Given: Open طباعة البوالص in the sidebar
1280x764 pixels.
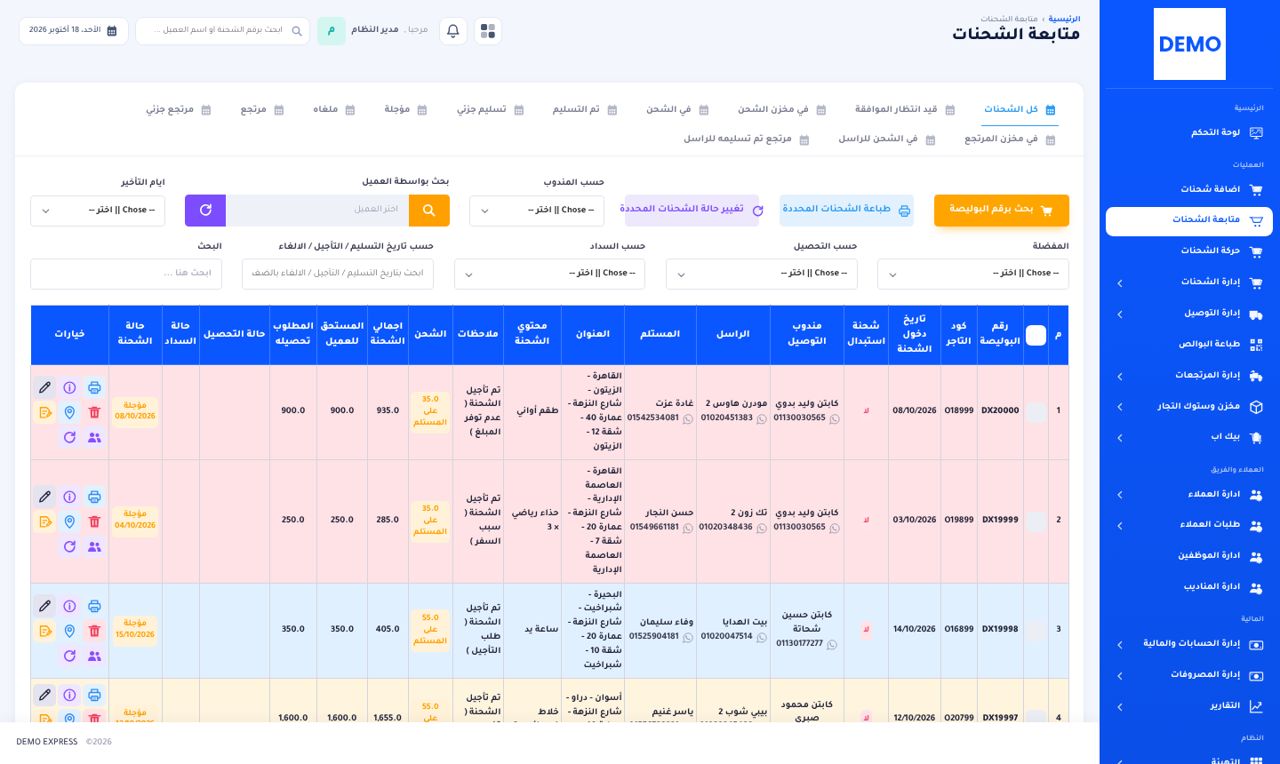Looking at the screenshot, I should [x=1189, y=345].
